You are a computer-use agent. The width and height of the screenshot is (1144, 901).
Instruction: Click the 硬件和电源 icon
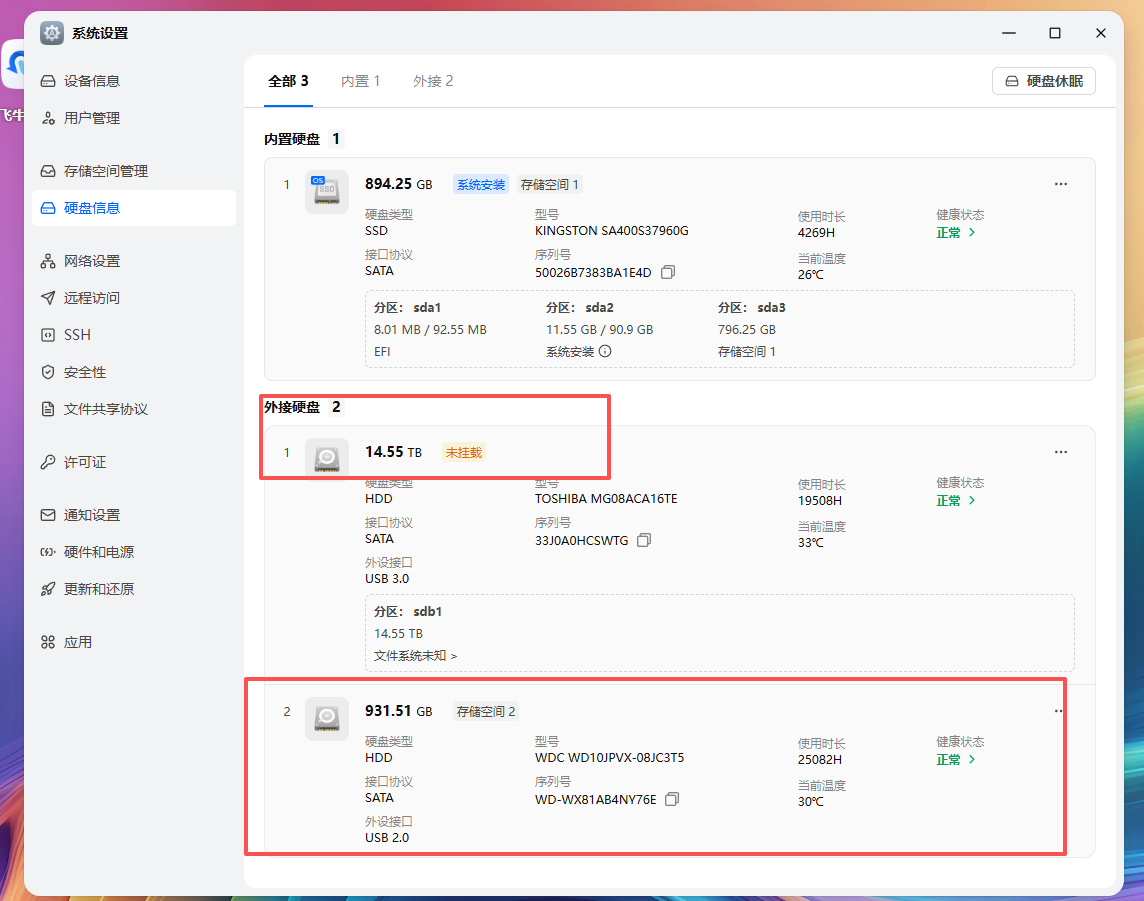pyautogui.click(x=48, y=552)
